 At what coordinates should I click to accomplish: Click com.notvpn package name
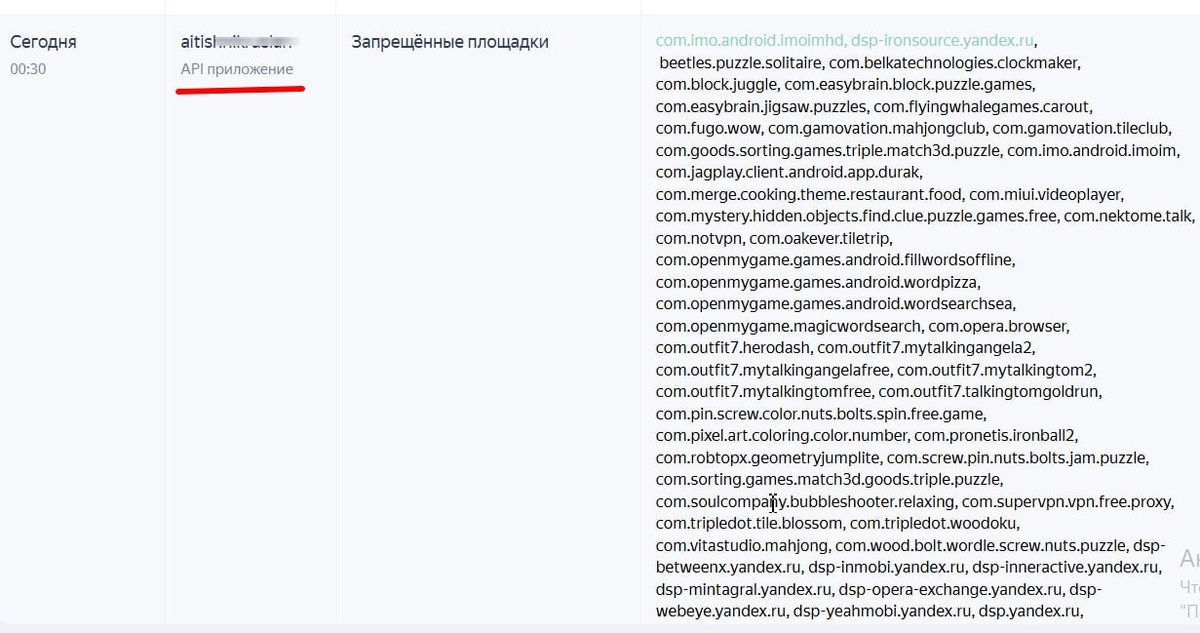coord(698,238)
